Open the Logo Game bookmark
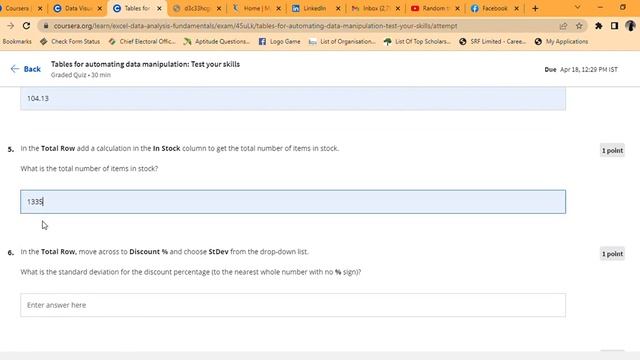Image resolution: width=640 pixels, height=360 pixels. tap(280, 42)
